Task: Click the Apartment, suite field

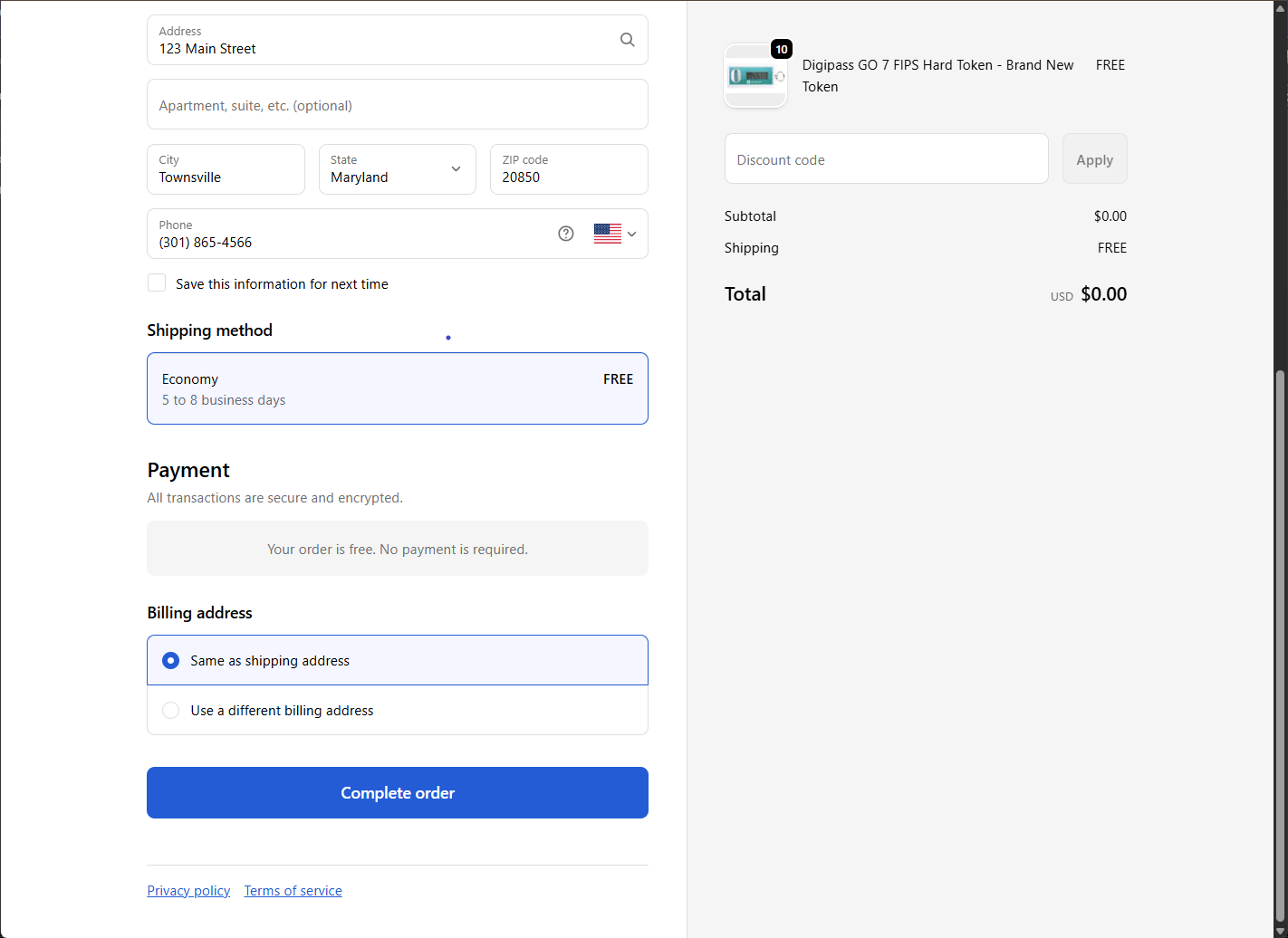Action: click(x=397, y=105)
